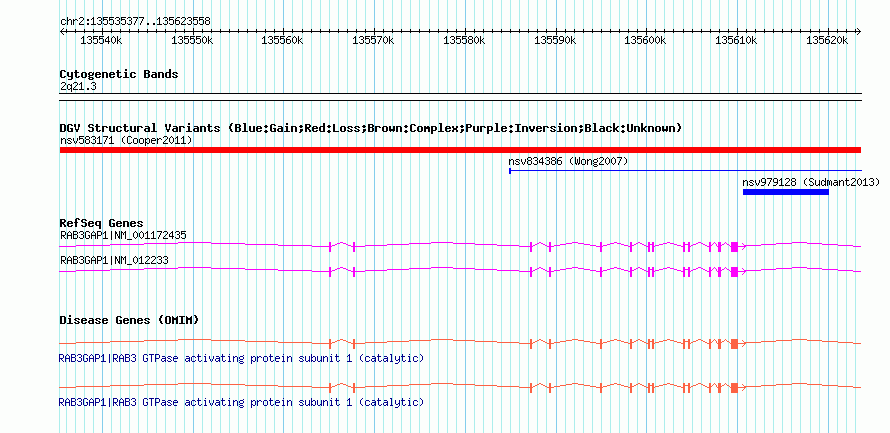890x433 pixels.
Task: Open the nsv979128 (Sudmant2013) variant label
Action: point(811,182)
